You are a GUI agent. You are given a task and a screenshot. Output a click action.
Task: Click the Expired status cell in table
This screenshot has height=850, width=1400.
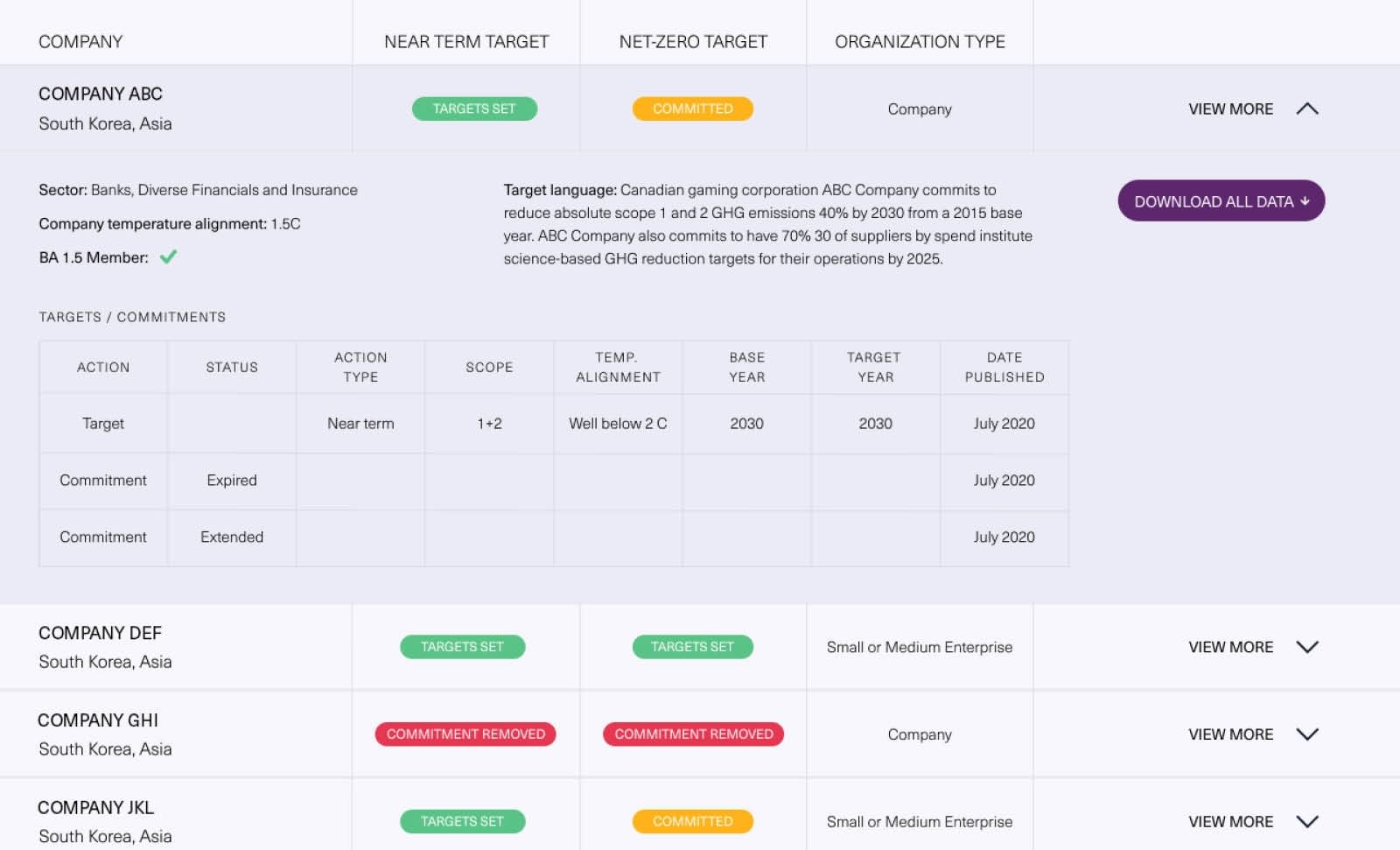[x=232, y=481]
